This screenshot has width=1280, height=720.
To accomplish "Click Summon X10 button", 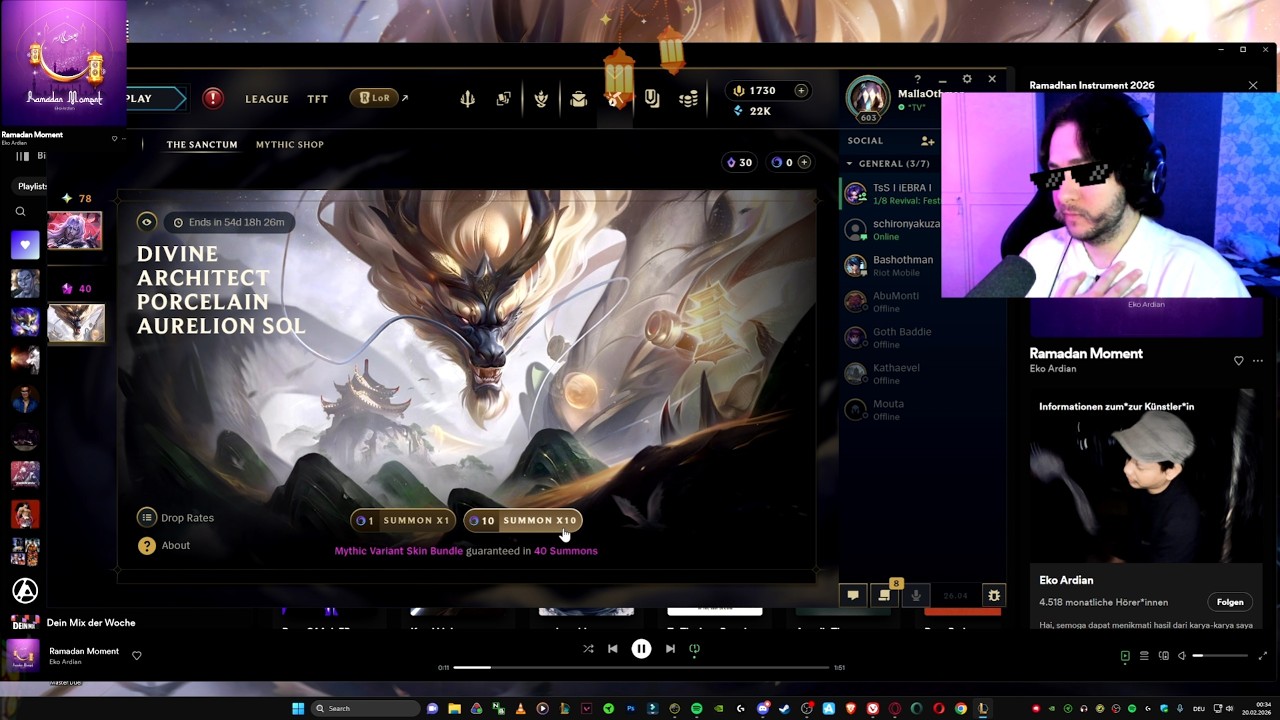I will [x=523, y=520].
